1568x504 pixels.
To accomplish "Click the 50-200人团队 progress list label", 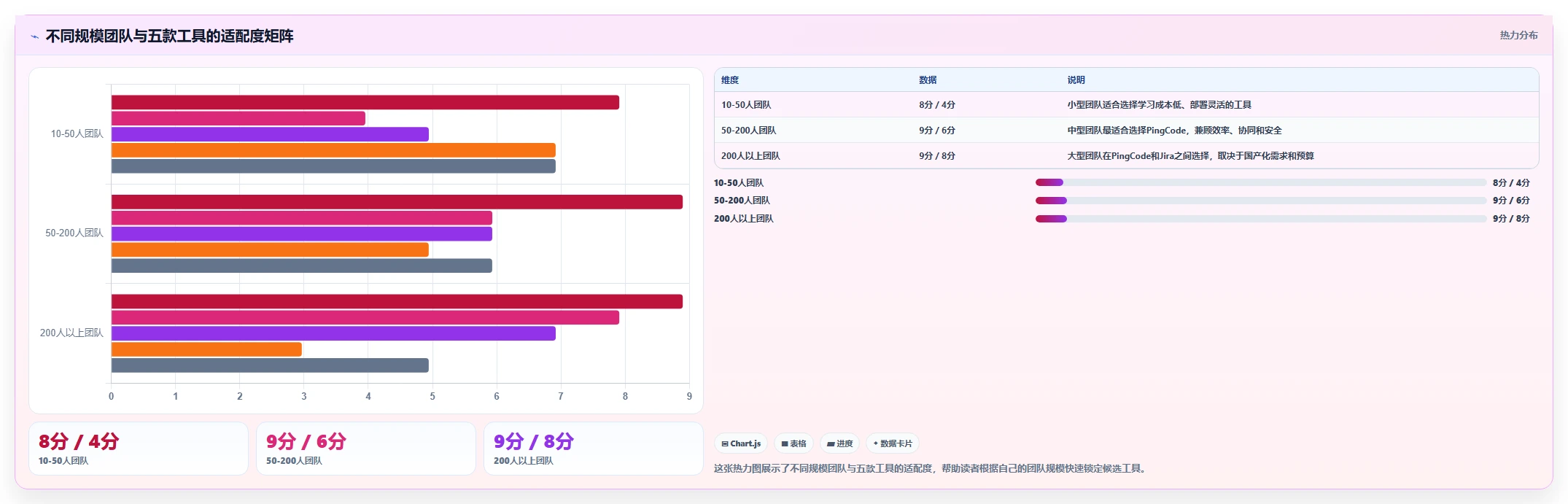I will click(742, 201).
